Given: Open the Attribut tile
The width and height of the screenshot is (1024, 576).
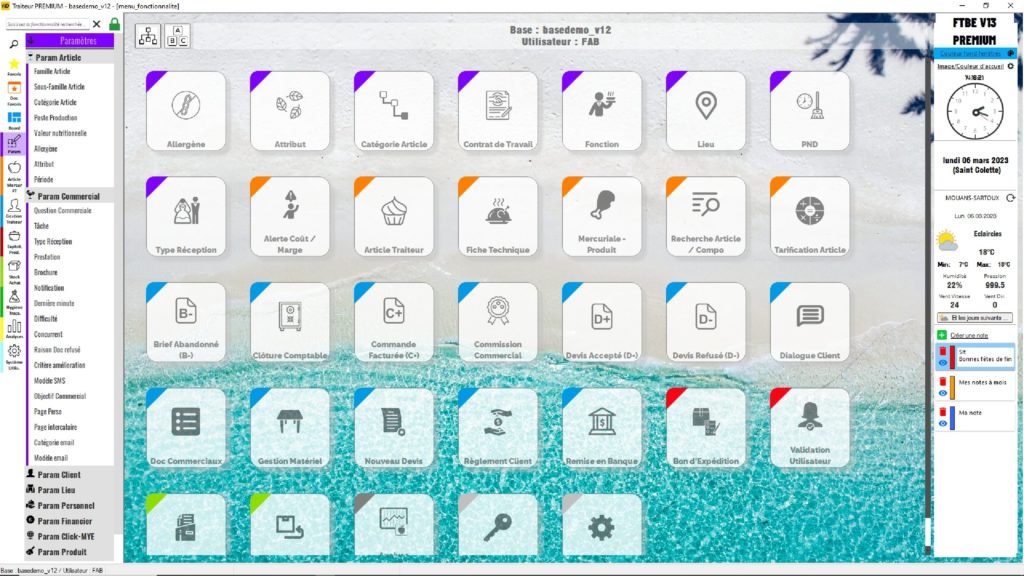Looking at the screenshot, I should click(x=290, y=111).
